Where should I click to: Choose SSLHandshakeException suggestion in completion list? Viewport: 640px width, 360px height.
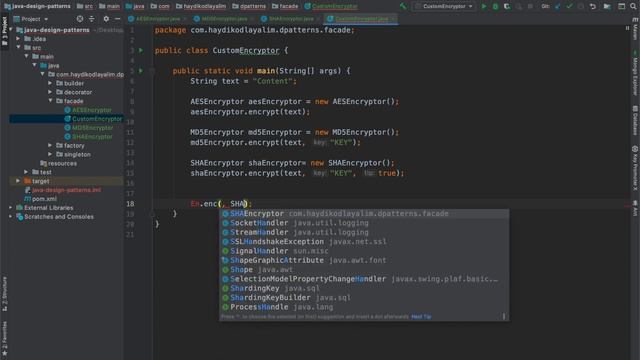[x=364, y=242]
